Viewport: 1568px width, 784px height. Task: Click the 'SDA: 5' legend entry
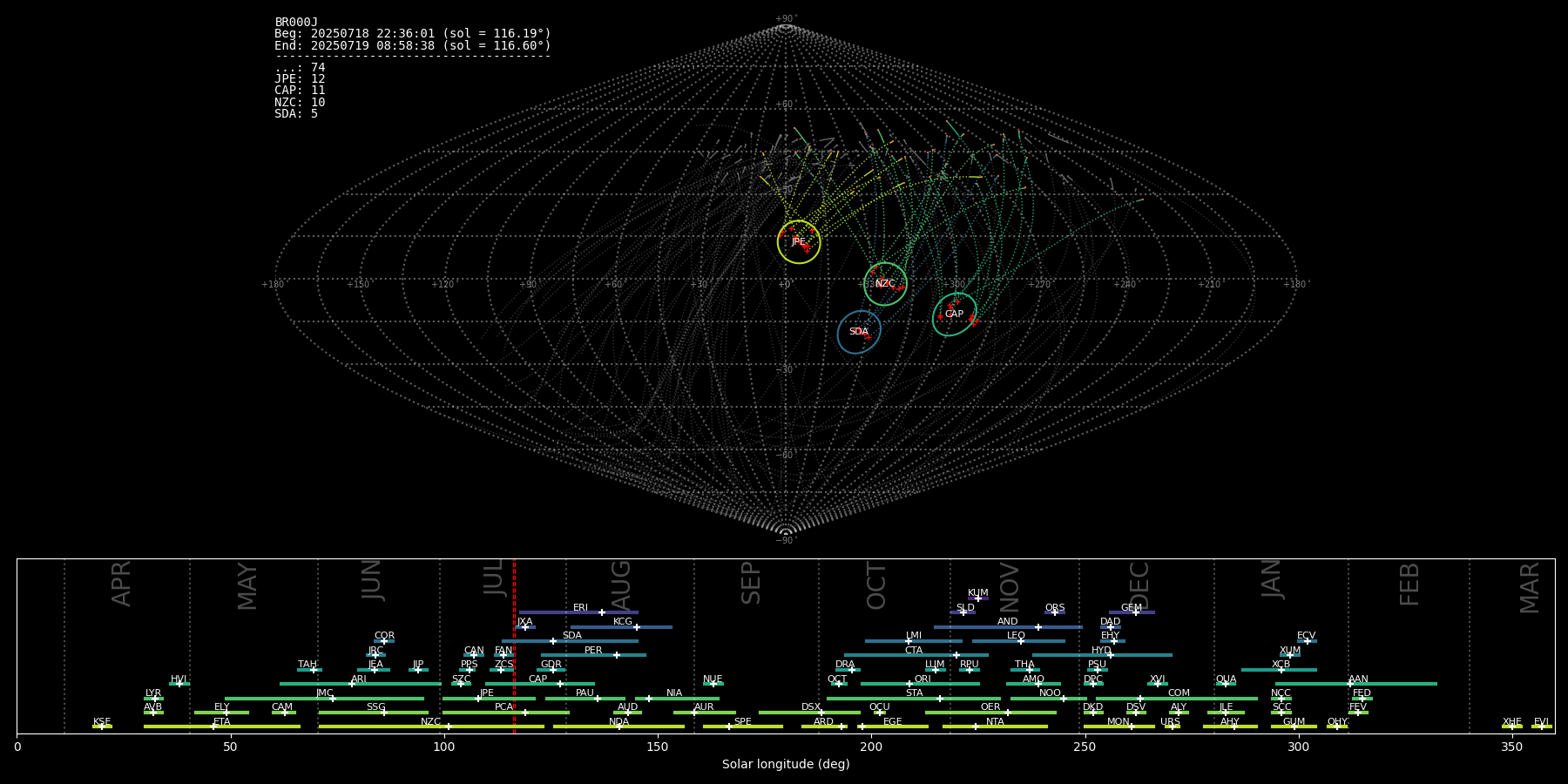296,114
